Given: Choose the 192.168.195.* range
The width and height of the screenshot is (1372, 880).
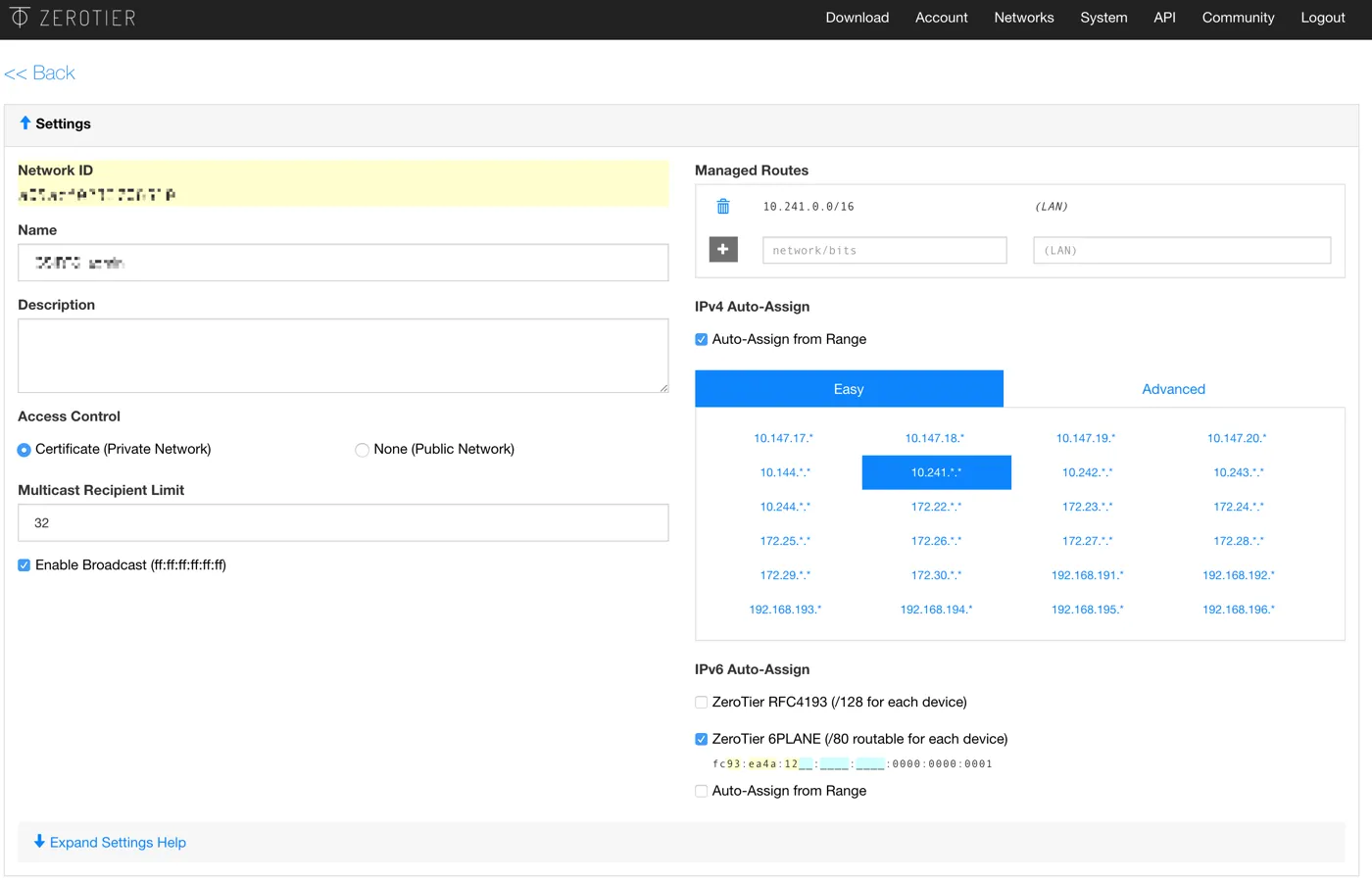Looking at the screenshot, I should [x=1087, y=610].
